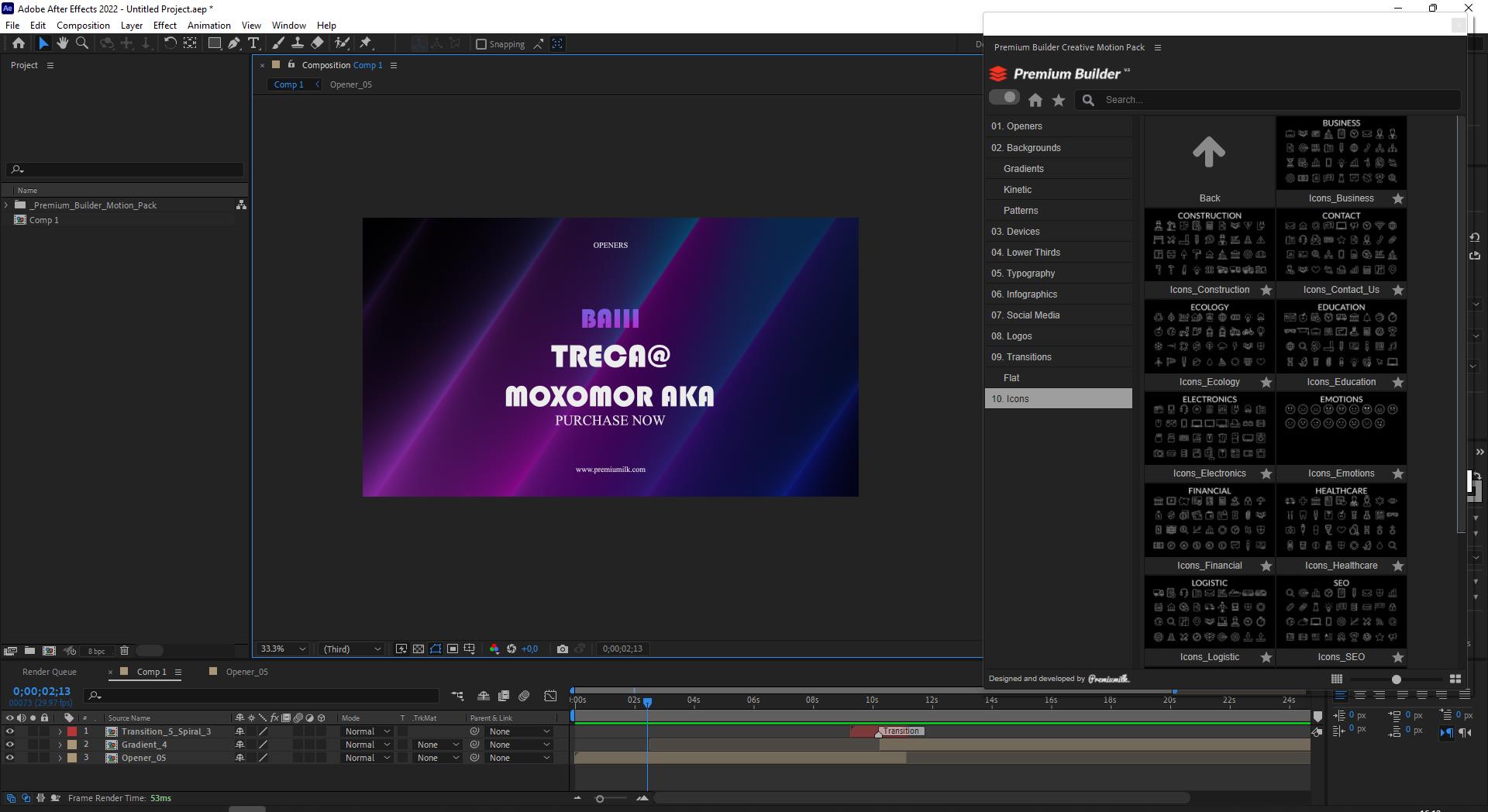This screenshot has width=1488, height=812.
Task: Delete selected project items with trash icon
Action: pyautogui.click(x=124, y=651)
